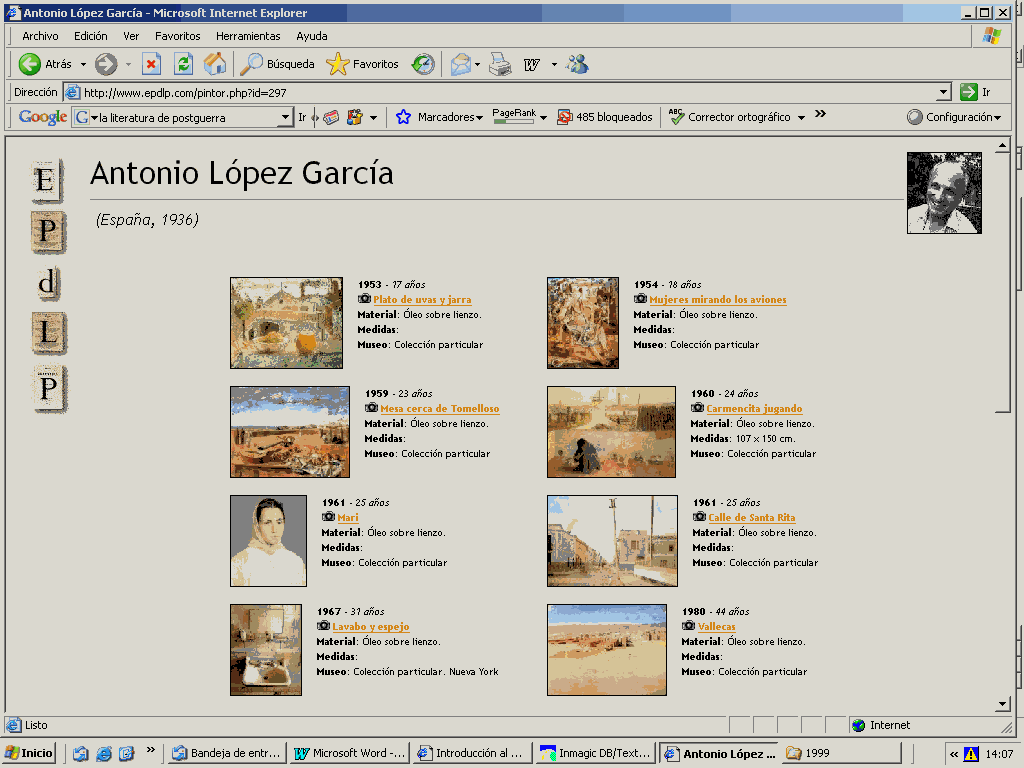This screenshot has height=768, width=1024.
Task: Open the History clock icon
Action: click(423, 64)
